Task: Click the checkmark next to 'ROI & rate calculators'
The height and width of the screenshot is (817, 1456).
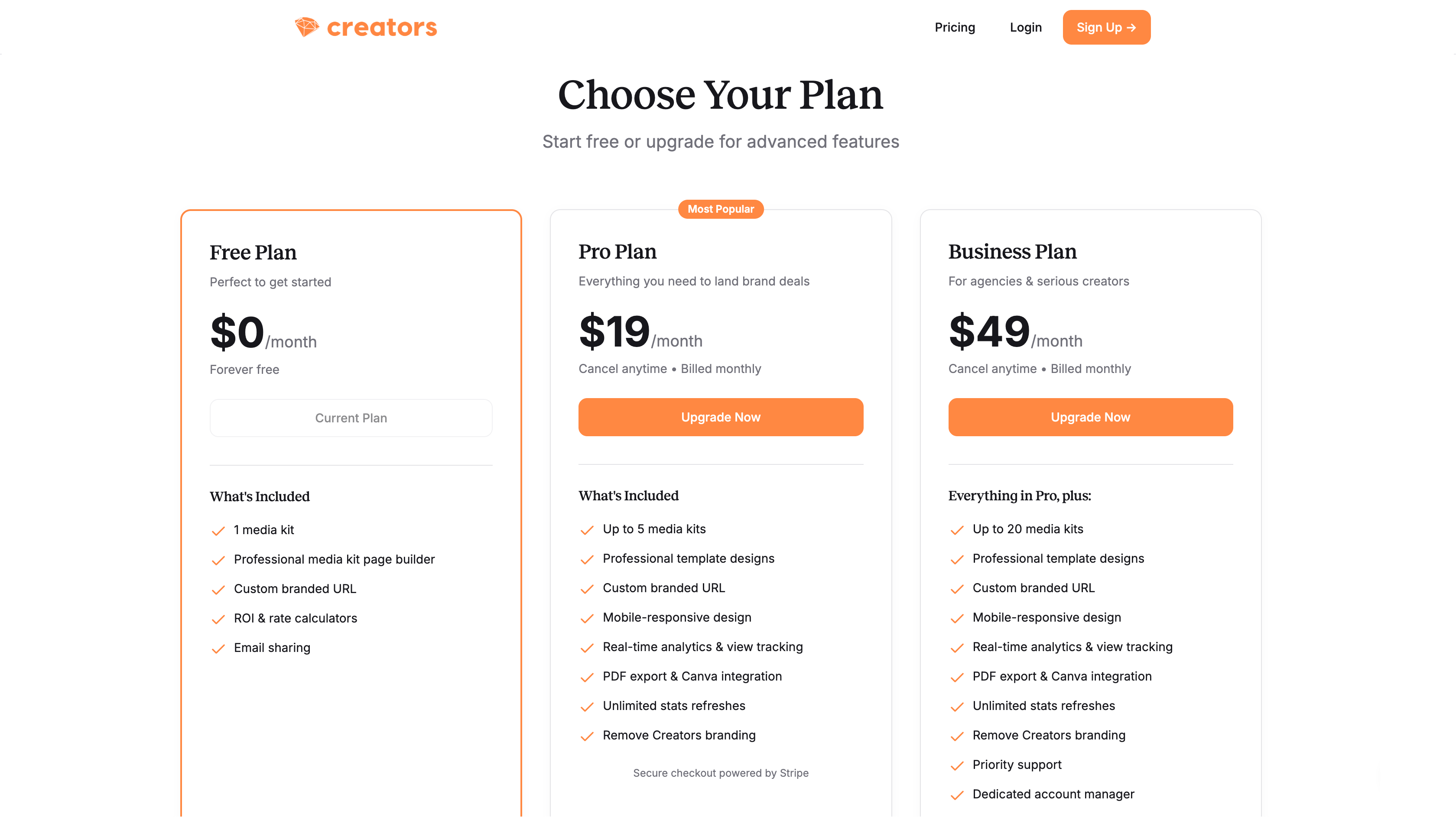Action: point(218,619)
